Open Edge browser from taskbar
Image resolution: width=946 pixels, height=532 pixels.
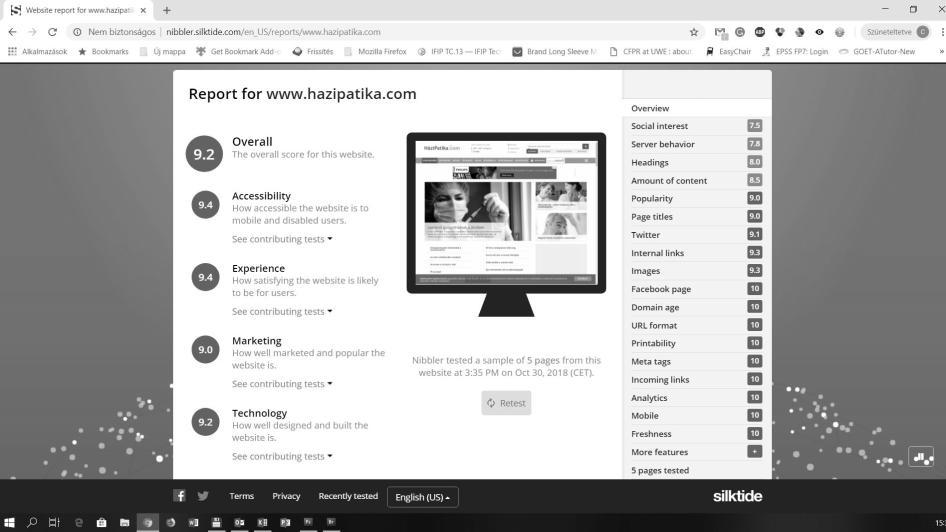[78, 522]
